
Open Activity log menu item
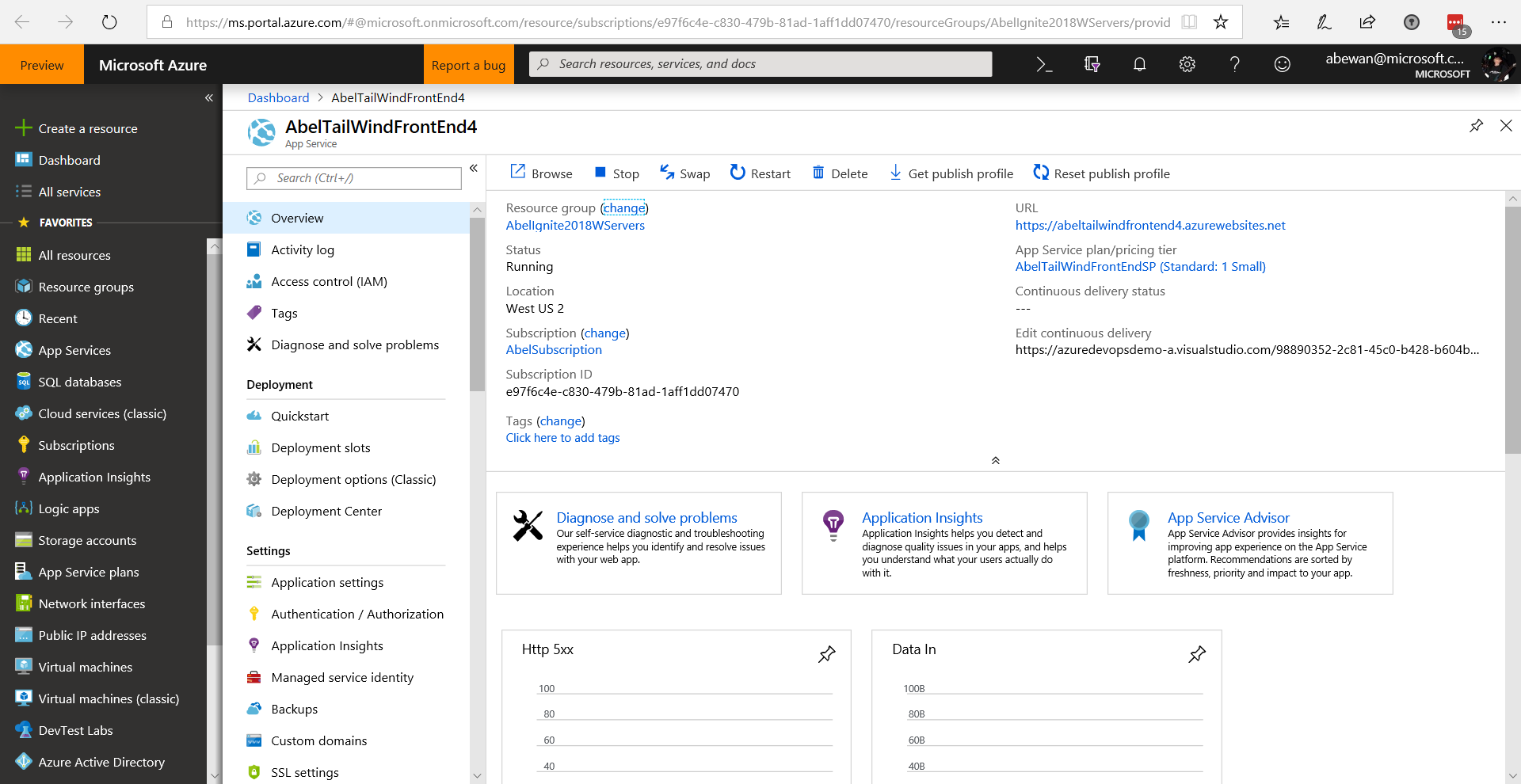[346, 249]
